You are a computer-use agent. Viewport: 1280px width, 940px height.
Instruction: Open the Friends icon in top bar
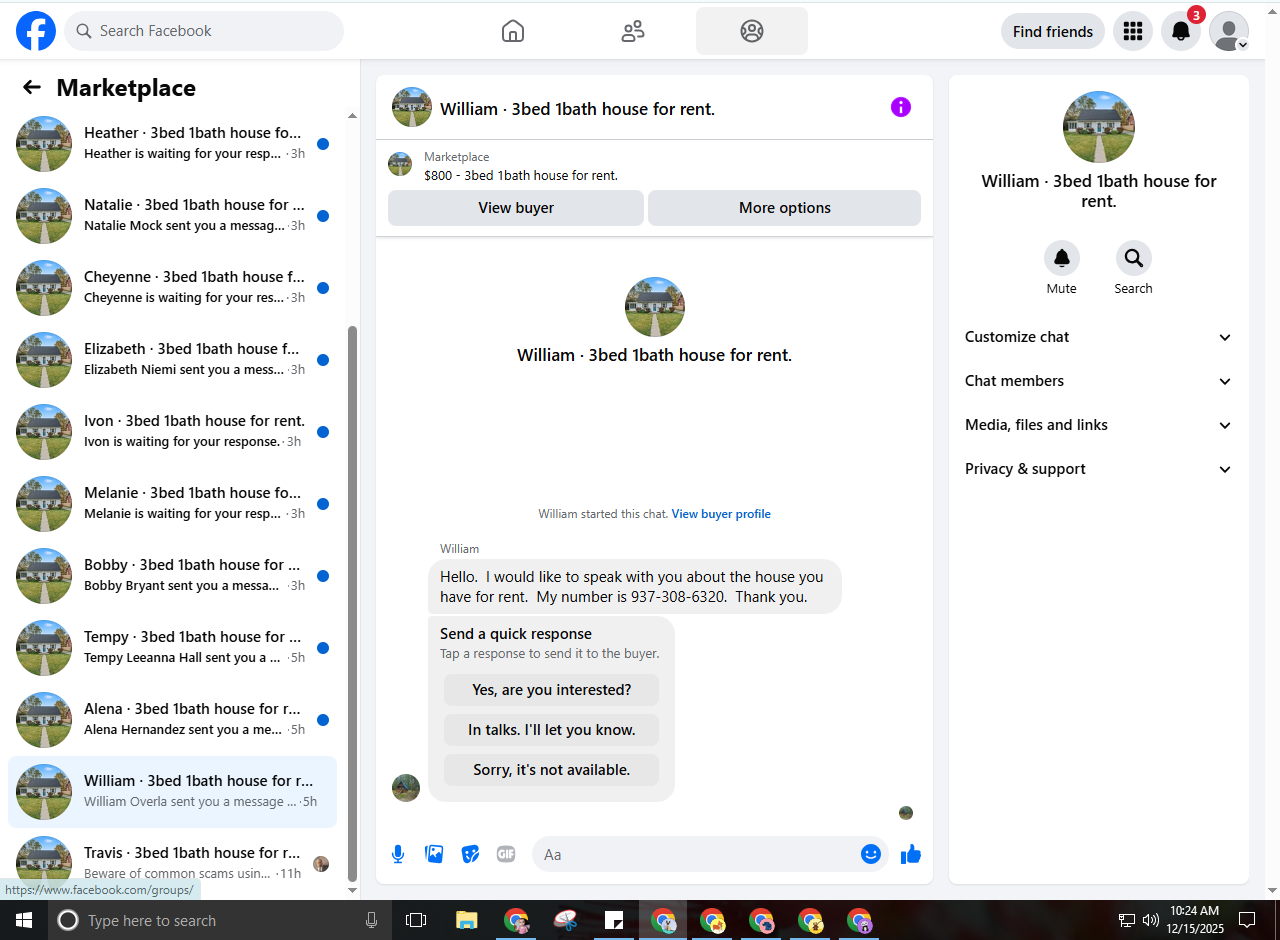tap(633, 31)
